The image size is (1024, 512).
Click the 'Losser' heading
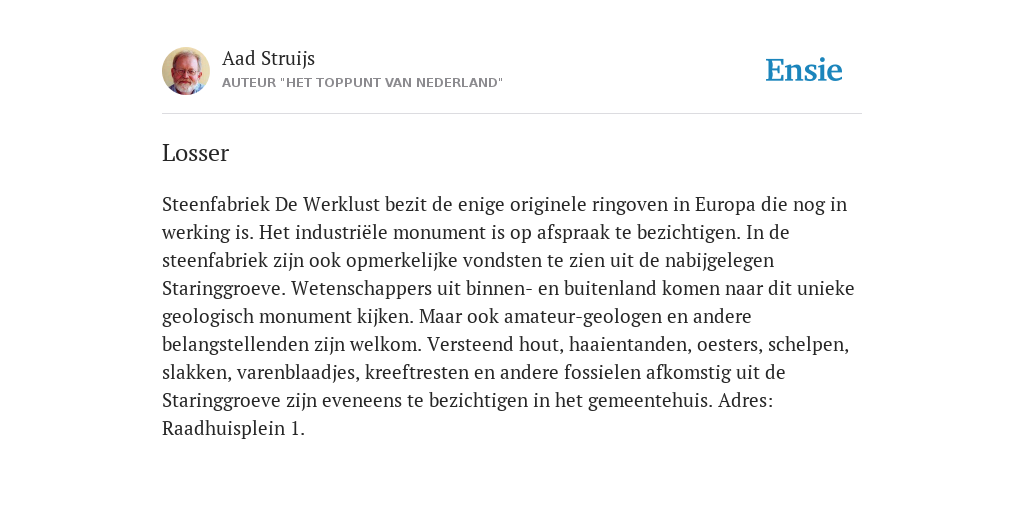(x=195, y=153)
